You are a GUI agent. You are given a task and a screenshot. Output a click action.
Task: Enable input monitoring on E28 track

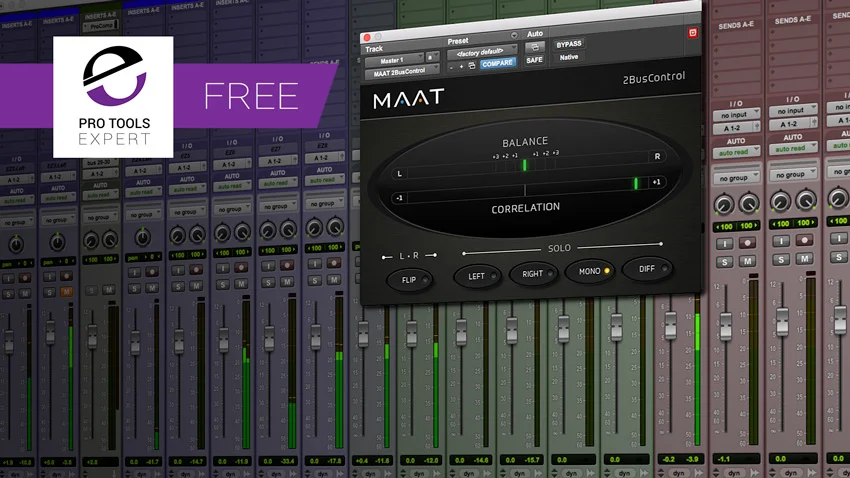(314, 264)
